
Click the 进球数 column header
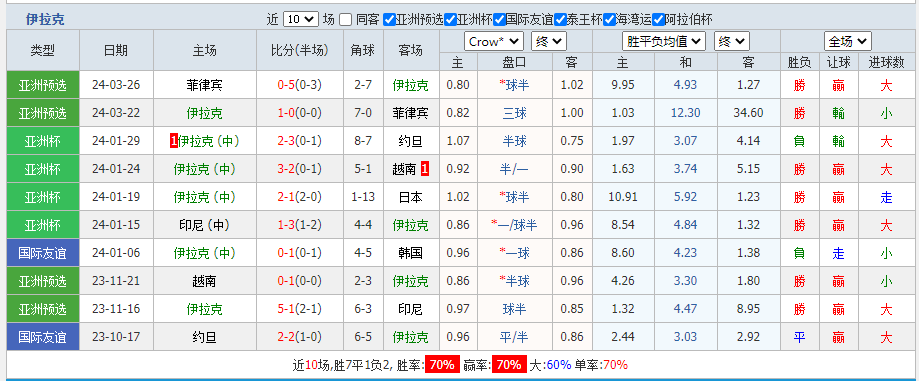(x=886, y=63)
